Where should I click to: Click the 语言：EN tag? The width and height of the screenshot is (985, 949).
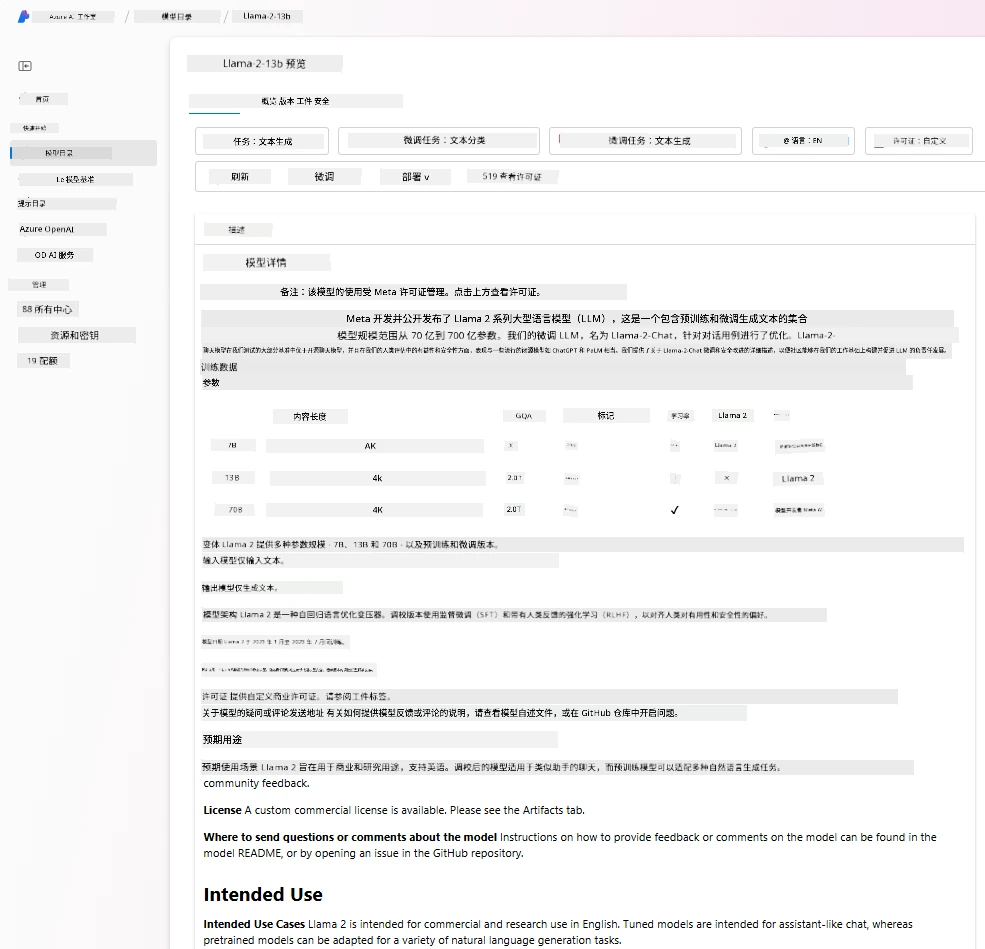click(803, 141)
